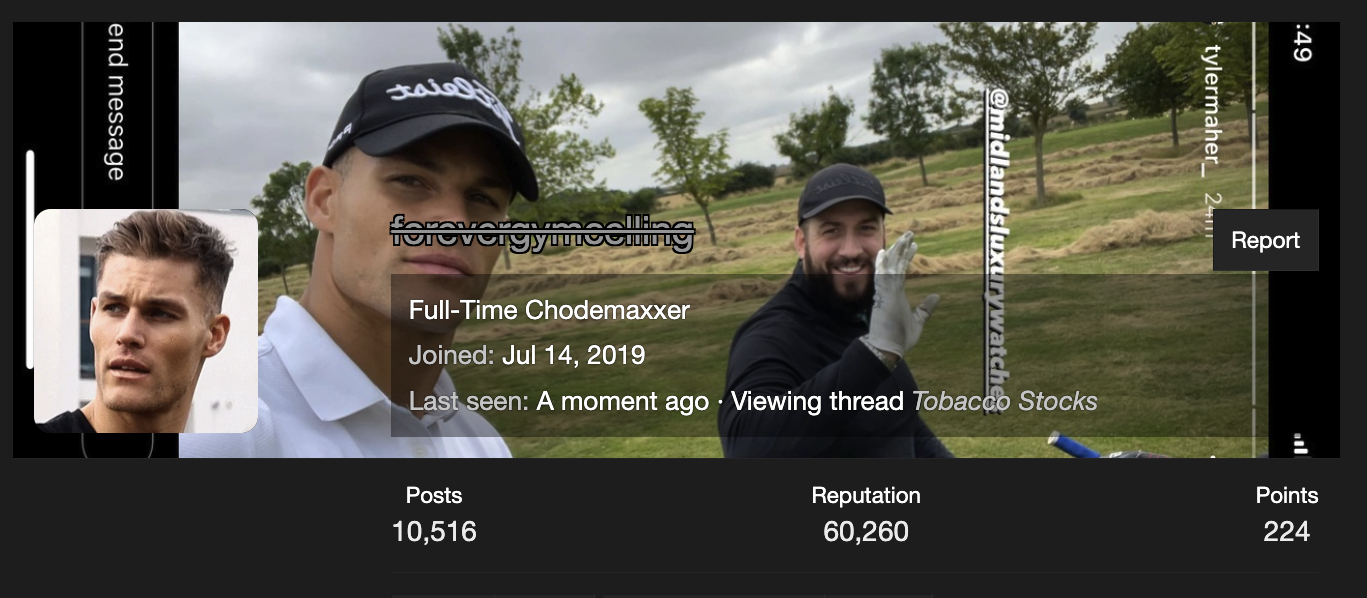This screenshot has height=598, width=1367.
Task: Click the sideways 'end message' text
Action: [x=117, y=103]
